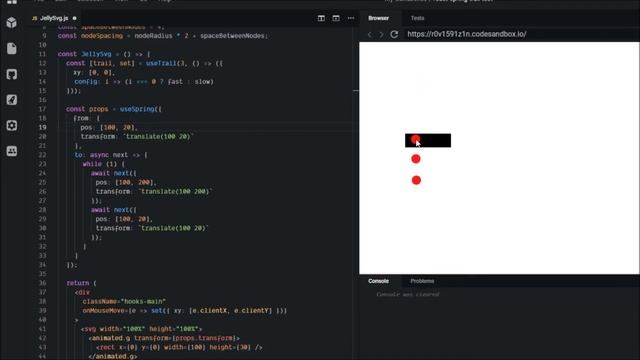640x360 pixels.
Task: Open the GitHub sidebar panel
Action: 11,74
